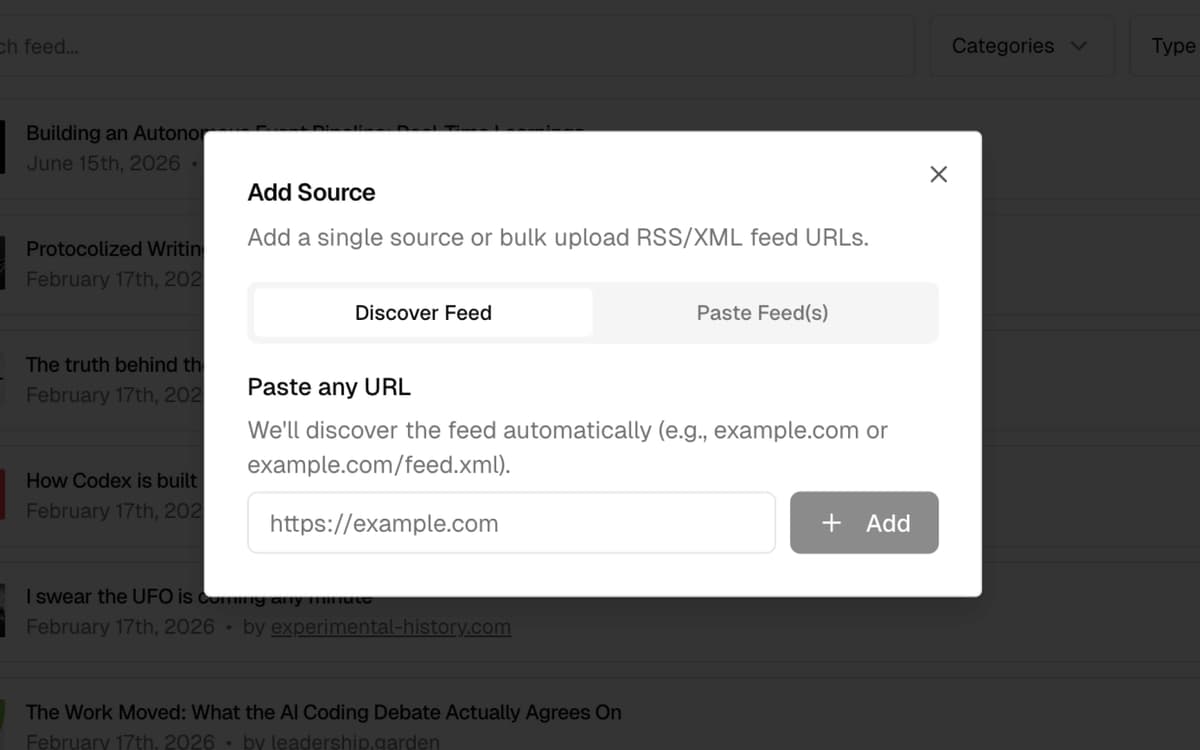The width and height of the screenshot is (1200, 750).
Task: Click the https://example.com URL input field
Action: point(511,522)
